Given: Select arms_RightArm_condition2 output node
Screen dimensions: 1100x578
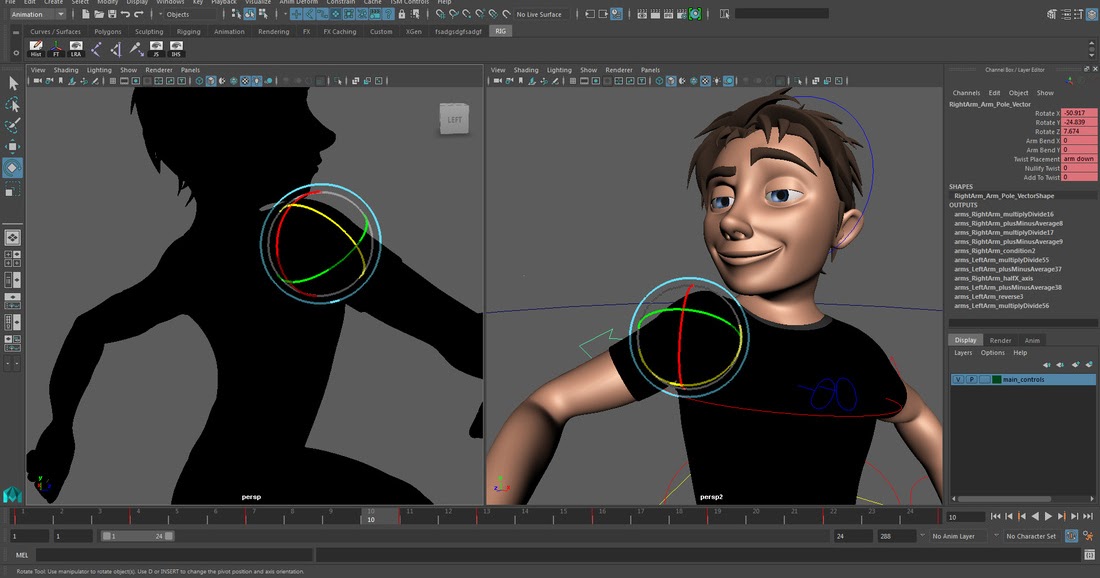Looking at the screenshot, I should tap(995, 250).
